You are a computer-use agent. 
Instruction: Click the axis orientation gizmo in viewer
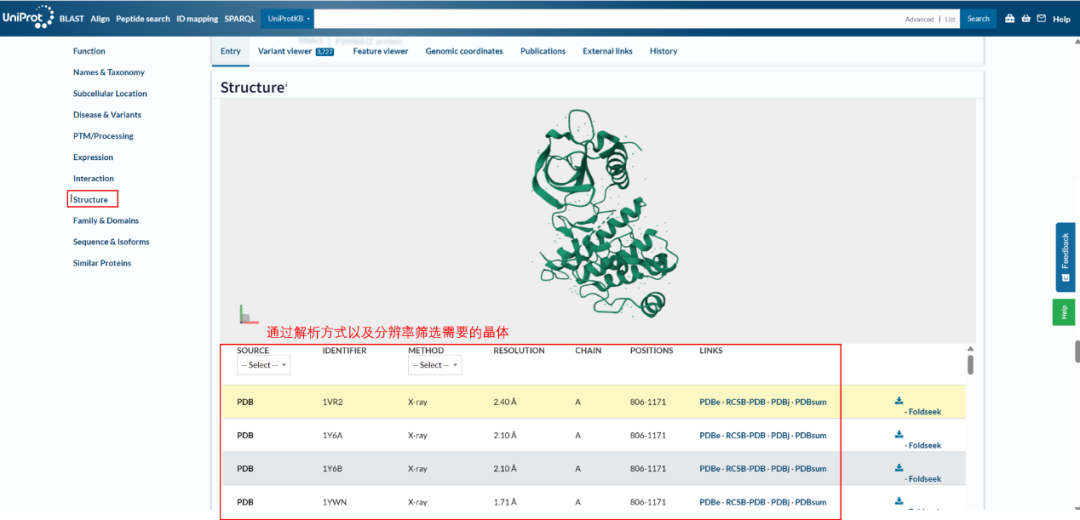tap(247, 315)
